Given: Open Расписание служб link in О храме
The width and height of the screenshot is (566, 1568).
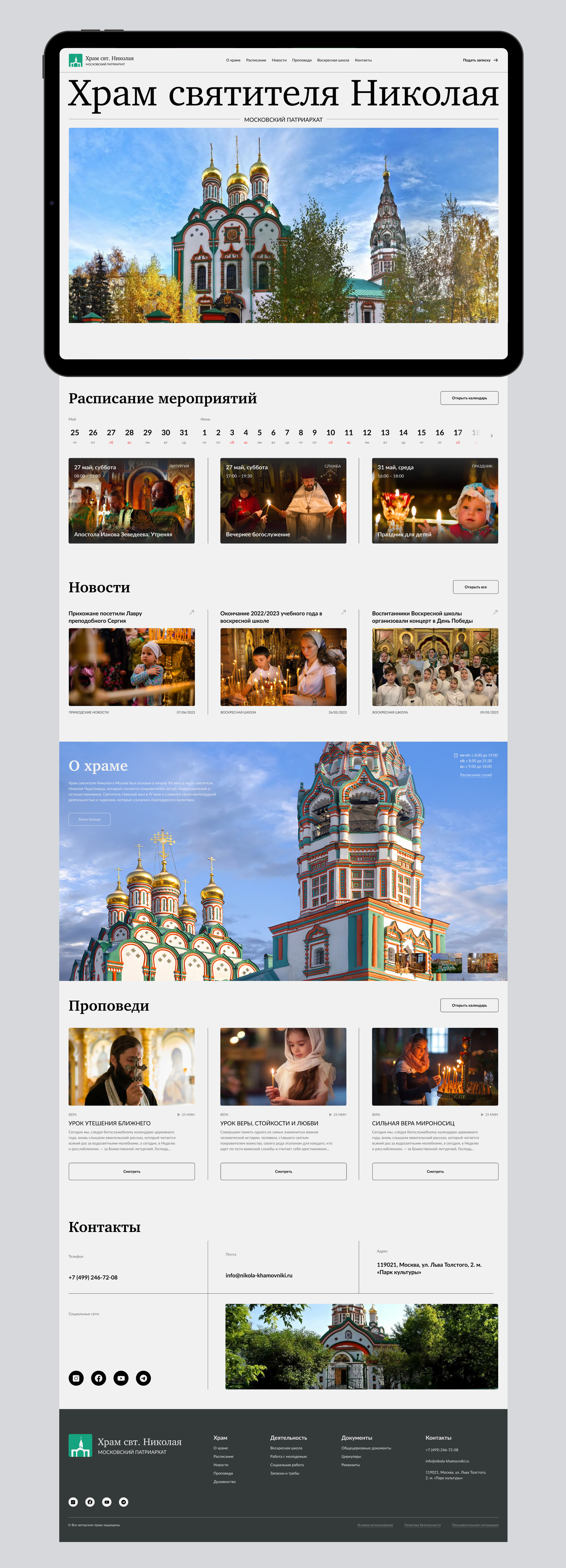Looking at the screenshot, I should click(x=475, y=775).
